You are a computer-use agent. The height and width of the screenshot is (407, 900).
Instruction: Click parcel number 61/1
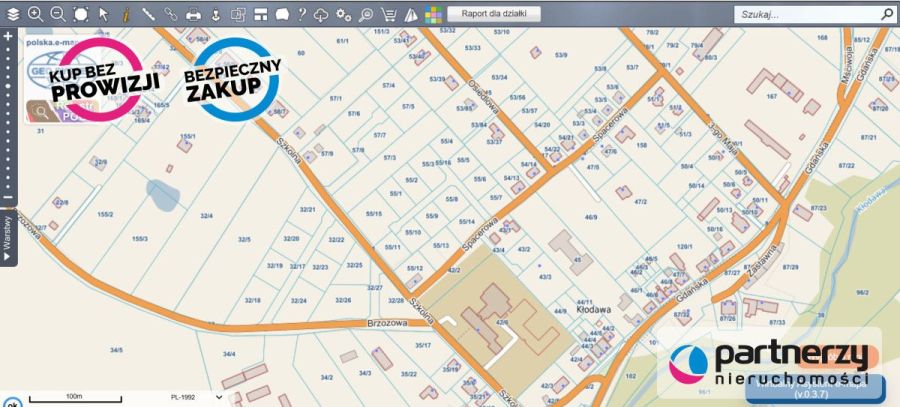pos(343,41)
